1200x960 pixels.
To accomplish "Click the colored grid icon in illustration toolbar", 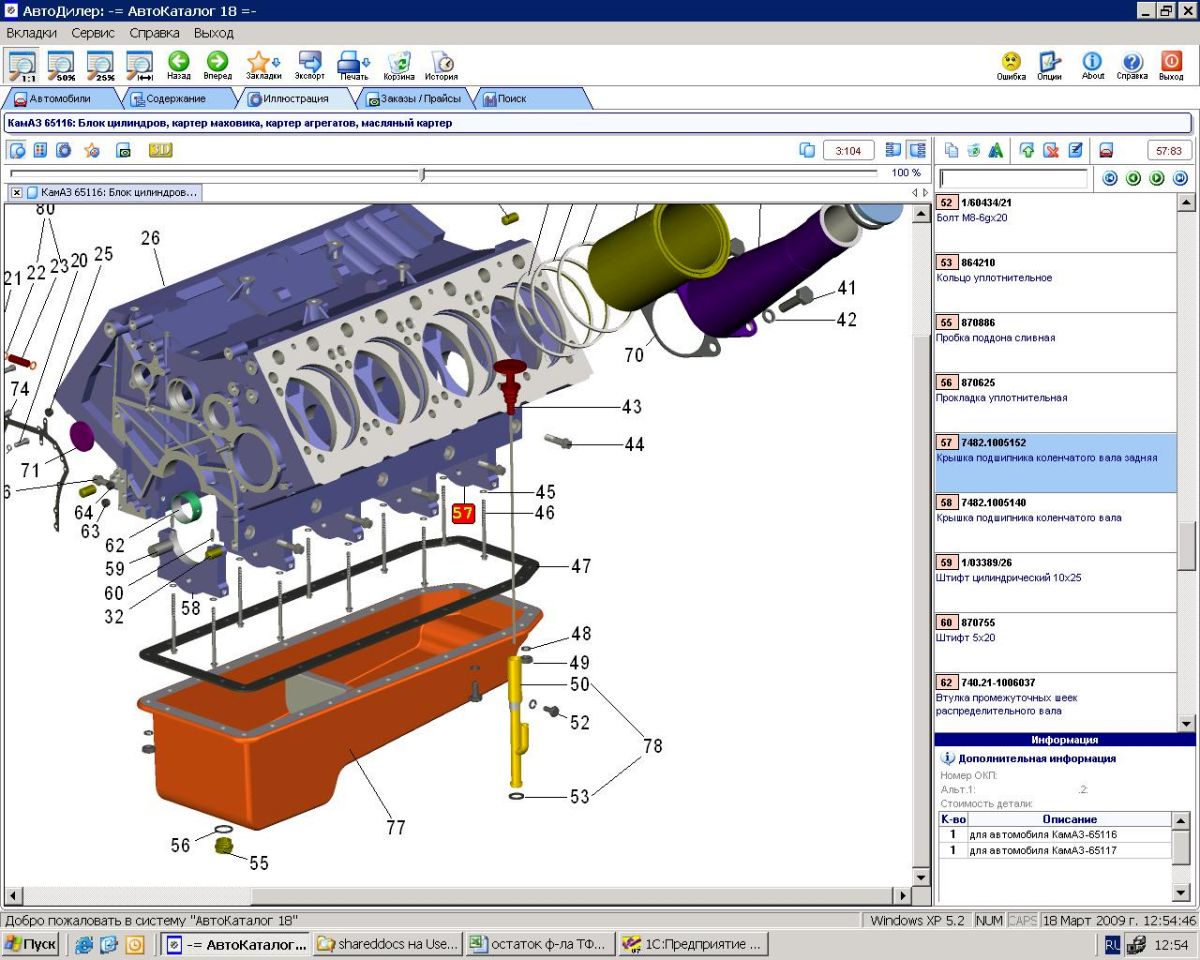I will click(x=41, y=151).
